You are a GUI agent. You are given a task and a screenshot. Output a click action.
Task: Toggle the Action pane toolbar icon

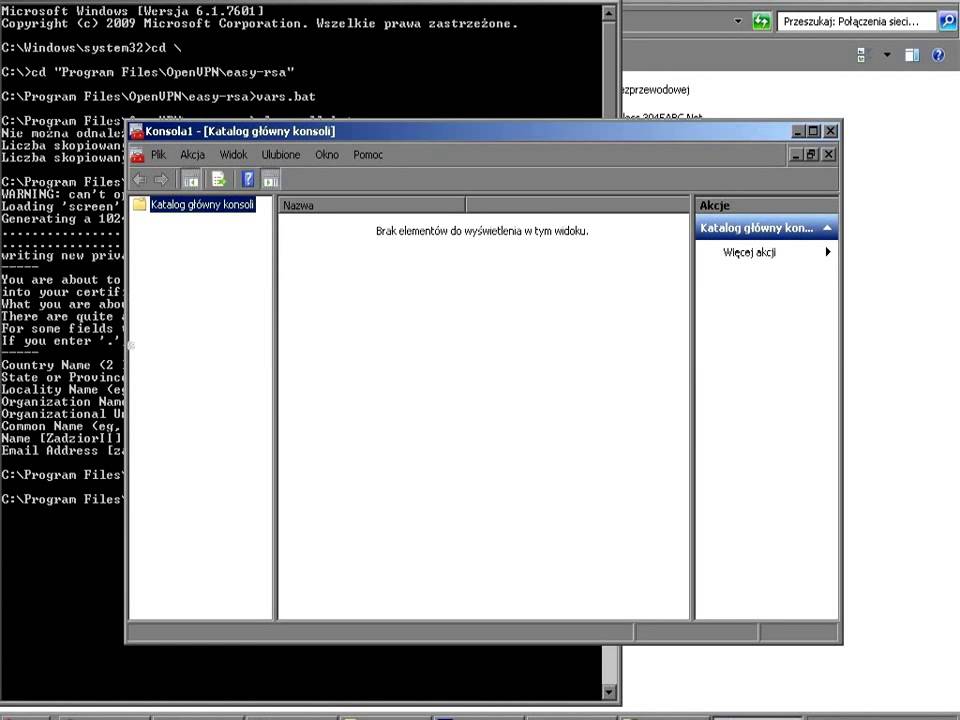[x=271, y=180]
